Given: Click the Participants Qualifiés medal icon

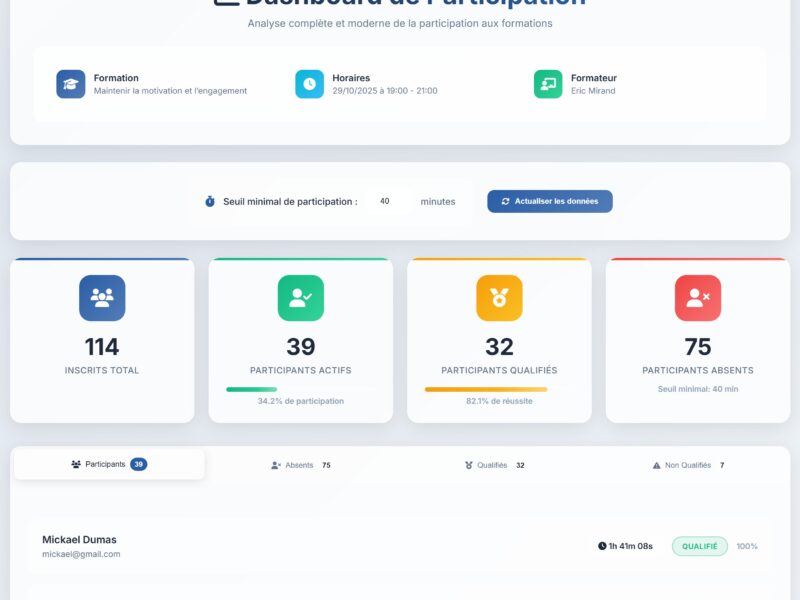Looking at the screenshot, I should coord(499,298).
